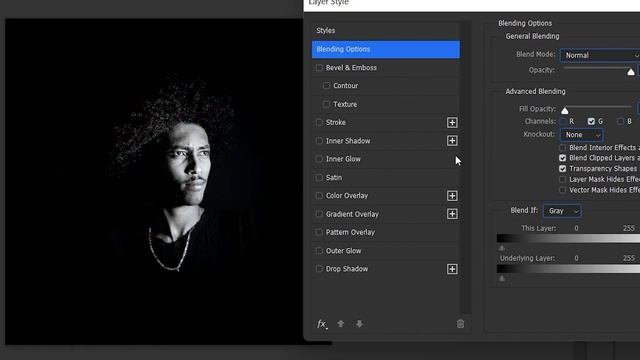Open Outer Glow settings
The width and height of the screenshot is (640, 360).
[343, 251]
